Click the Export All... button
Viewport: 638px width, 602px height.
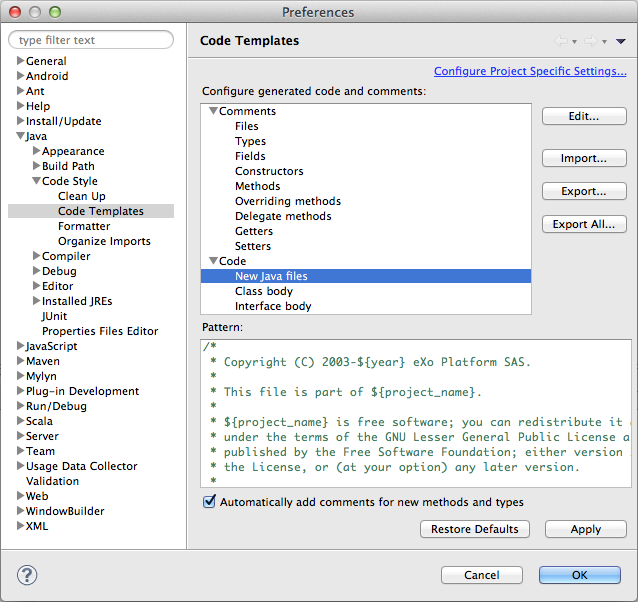pyautogui.click(x=584, y=224)
